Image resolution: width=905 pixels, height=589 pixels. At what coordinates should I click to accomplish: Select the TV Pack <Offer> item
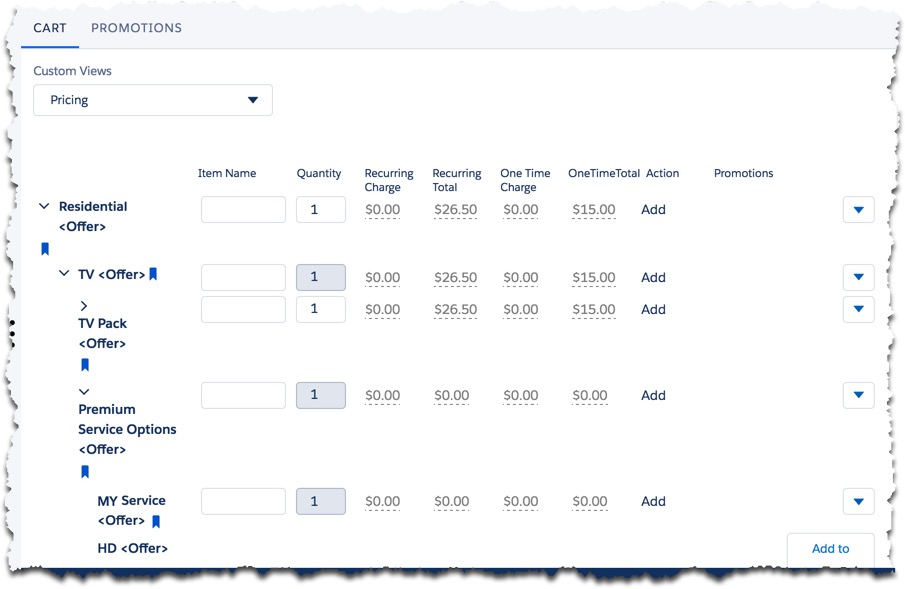tap(103, 333)
